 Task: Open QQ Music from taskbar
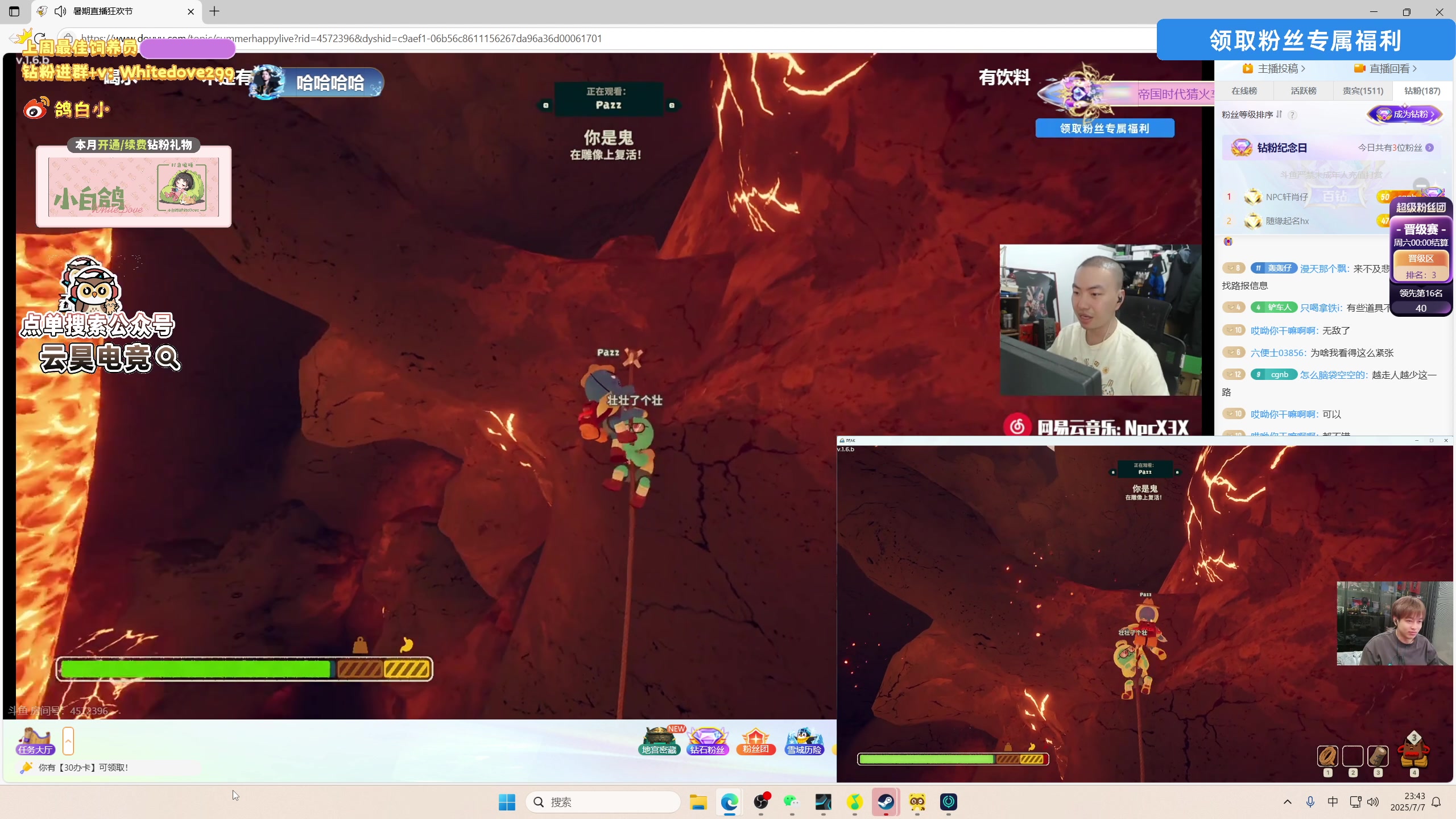click(x=854, y=802)
